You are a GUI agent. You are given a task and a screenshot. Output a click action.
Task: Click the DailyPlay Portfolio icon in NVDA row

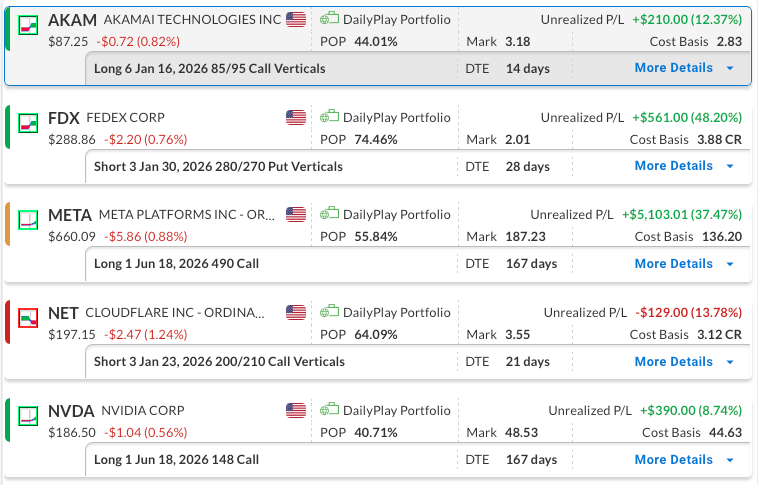click(329, 411)
